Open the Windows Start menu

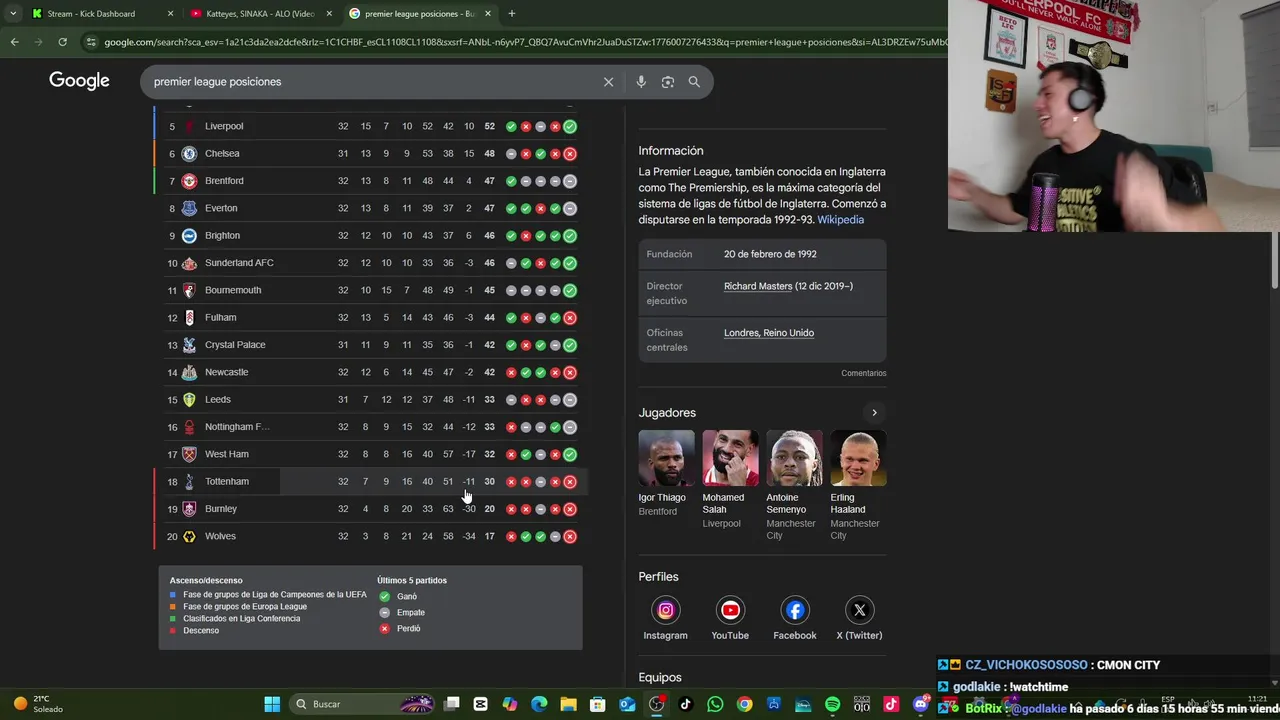[272, 704]
